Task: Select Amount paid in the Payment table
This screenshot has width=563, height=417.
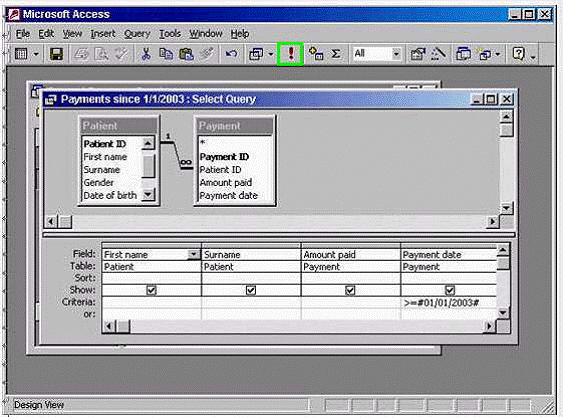Action: (225, 182)
